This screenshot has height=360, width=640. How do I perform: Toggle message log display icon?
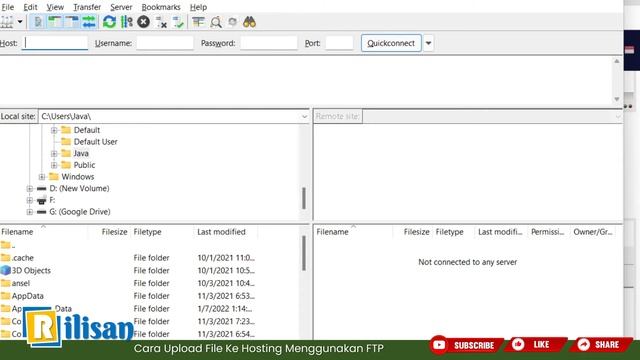tap(38, 22)
